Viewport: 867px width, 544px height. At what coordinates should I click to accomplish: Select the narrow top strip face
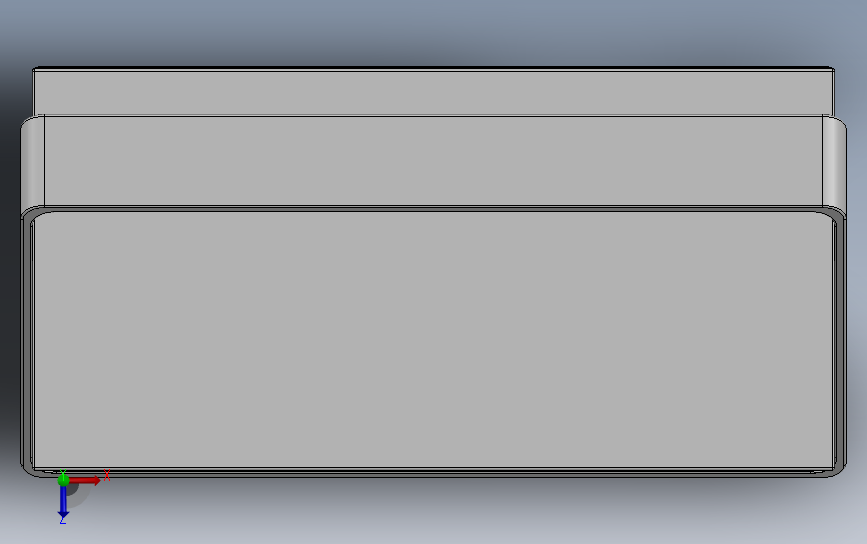point(433,93)
